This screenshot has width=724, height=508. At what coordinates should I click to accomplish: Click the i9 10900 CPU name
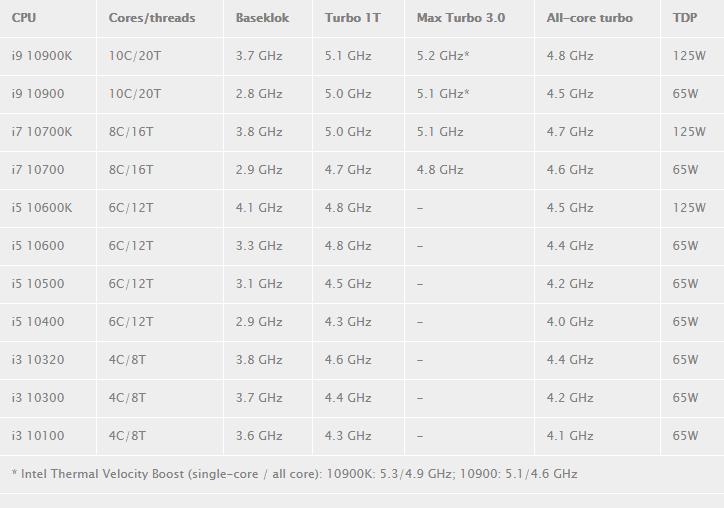[38, 94]
